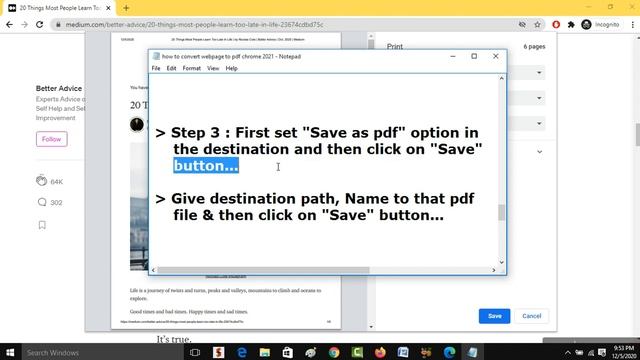
Task: Click Notepad's scroll down arrow
Action: 502,262
